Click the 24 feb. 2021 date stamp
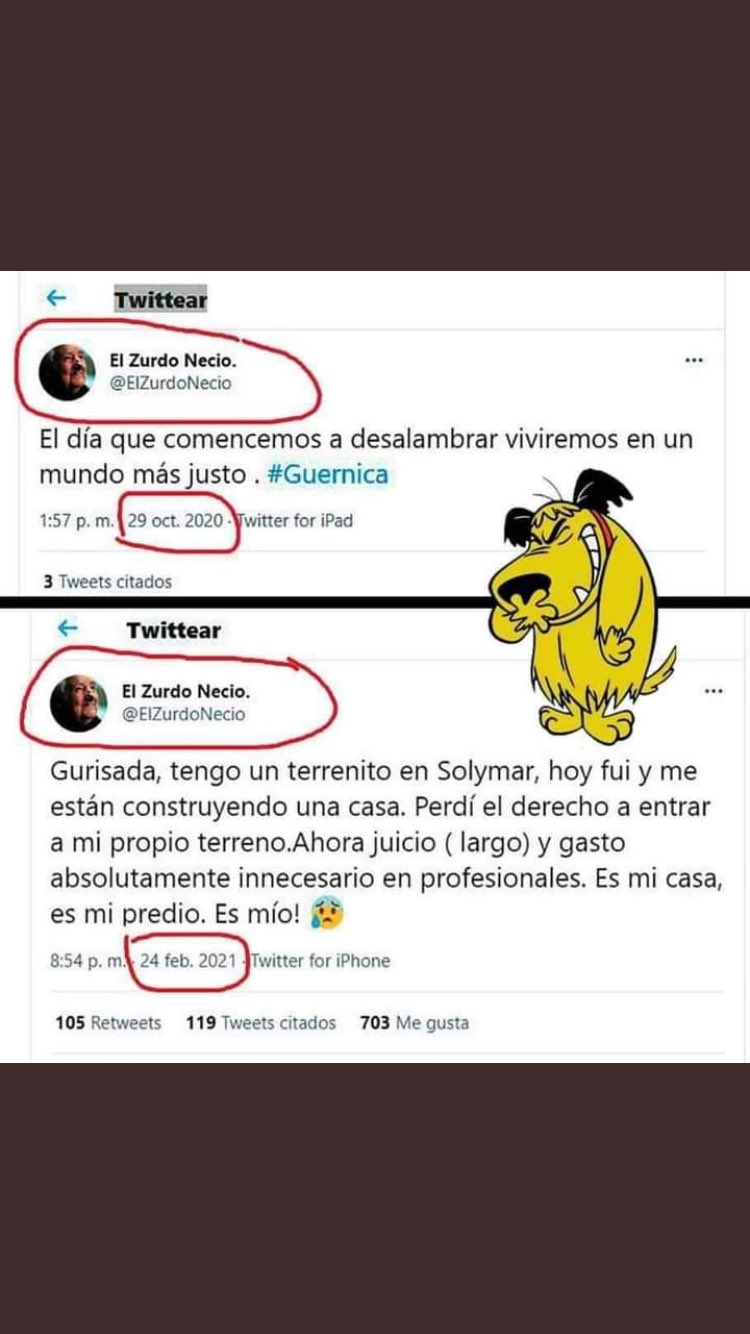750x1334 pixels. (x=189, y=961)
